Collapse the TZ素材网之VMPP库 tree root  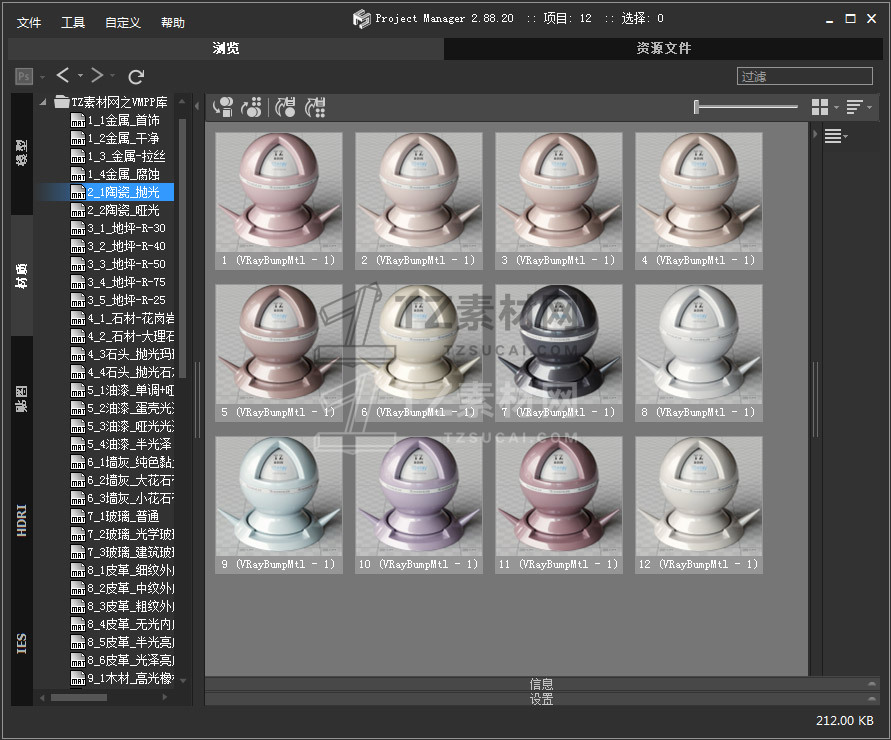coord(45,102)
